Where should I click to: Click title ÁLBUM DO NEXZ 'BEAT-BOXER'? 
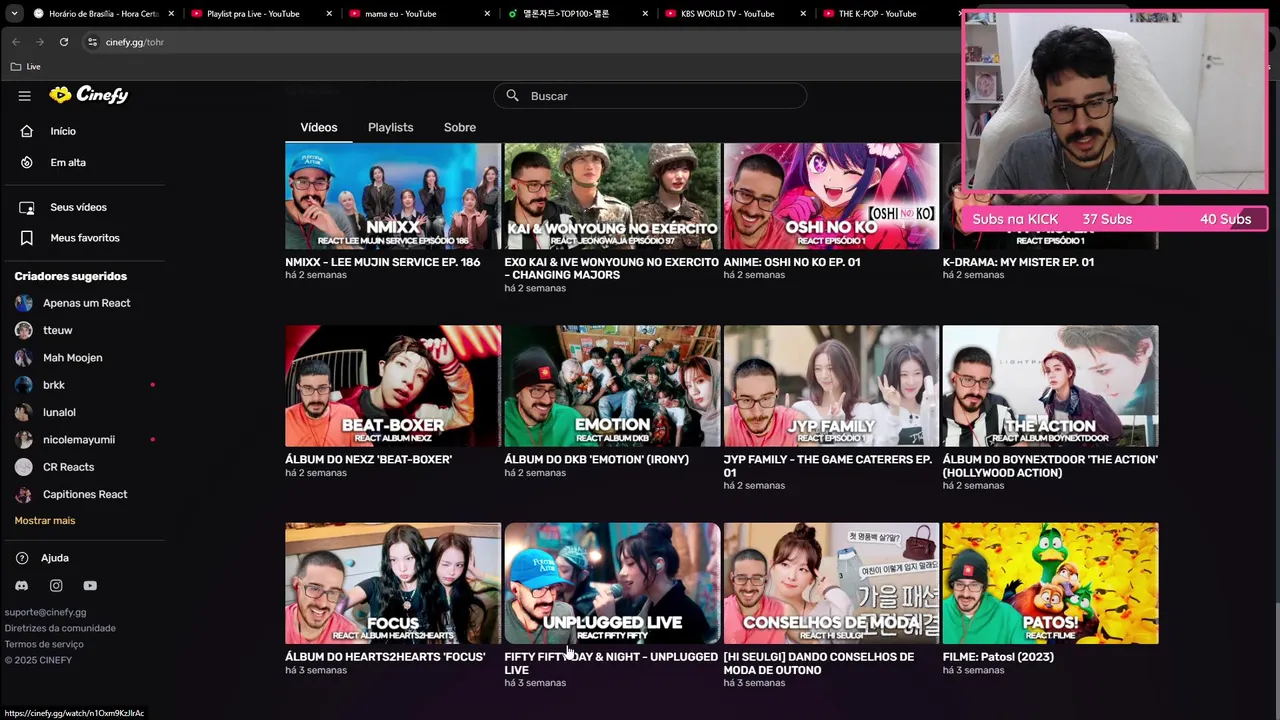tap(369, 460)
